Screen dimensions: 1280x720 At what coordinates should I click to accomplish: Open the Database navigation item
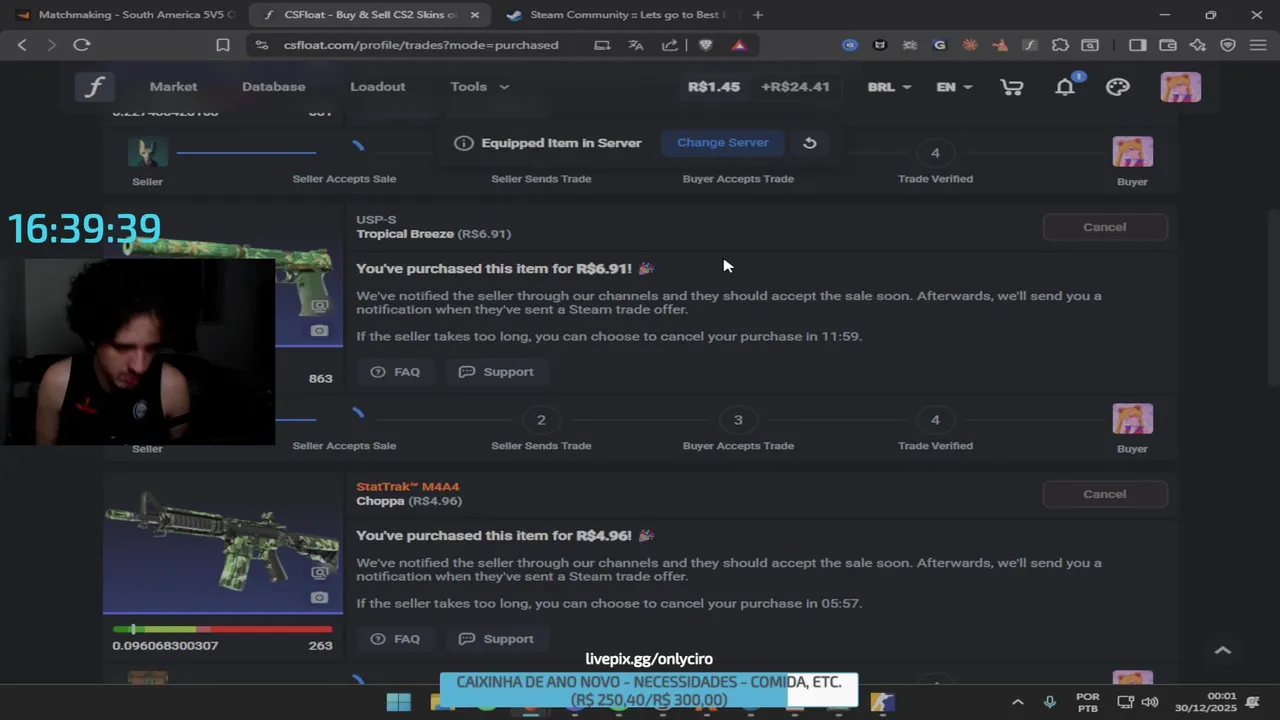click(273, 87)
